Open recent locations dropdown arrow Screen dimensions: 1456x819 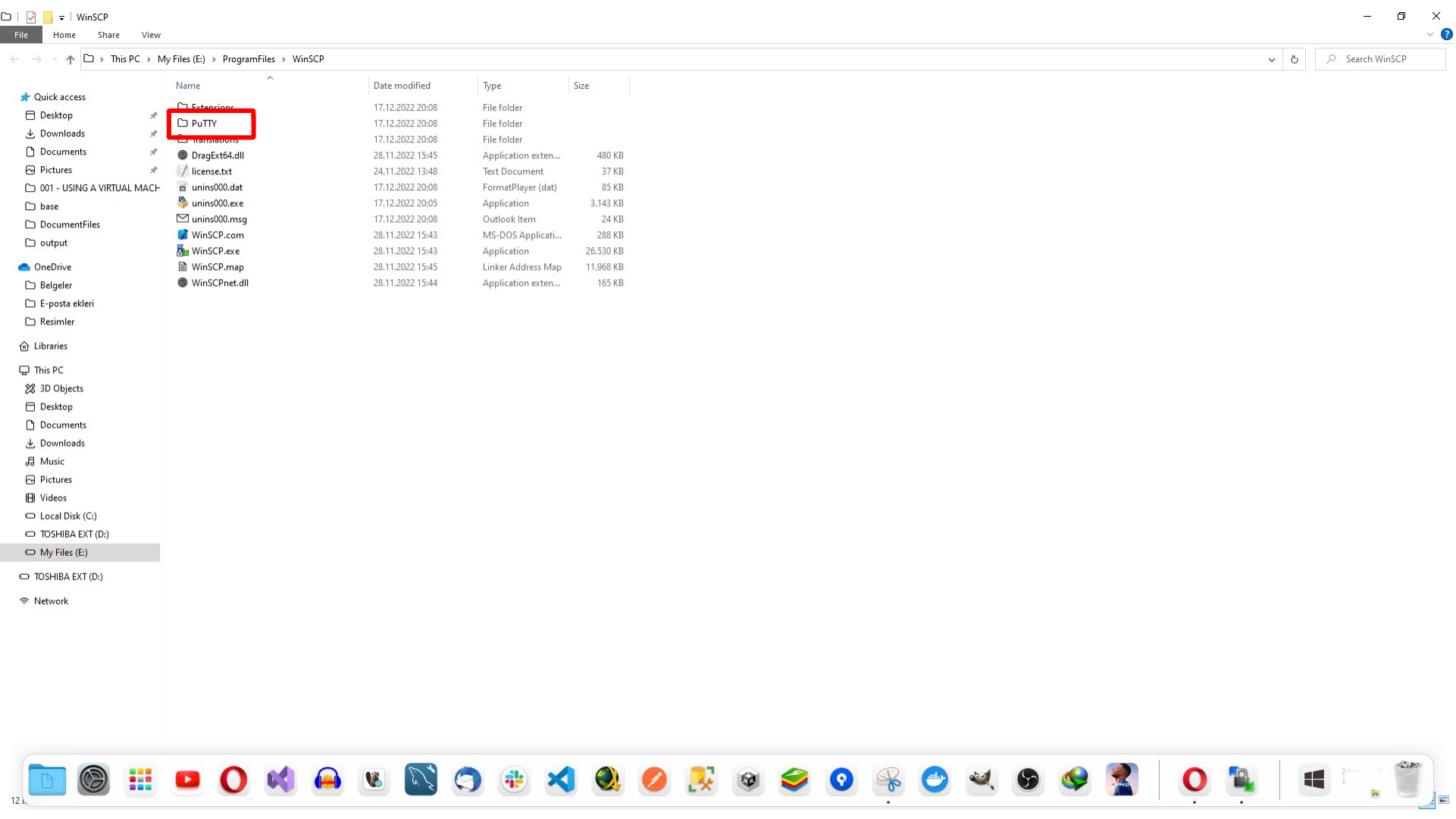pos(54,59)
